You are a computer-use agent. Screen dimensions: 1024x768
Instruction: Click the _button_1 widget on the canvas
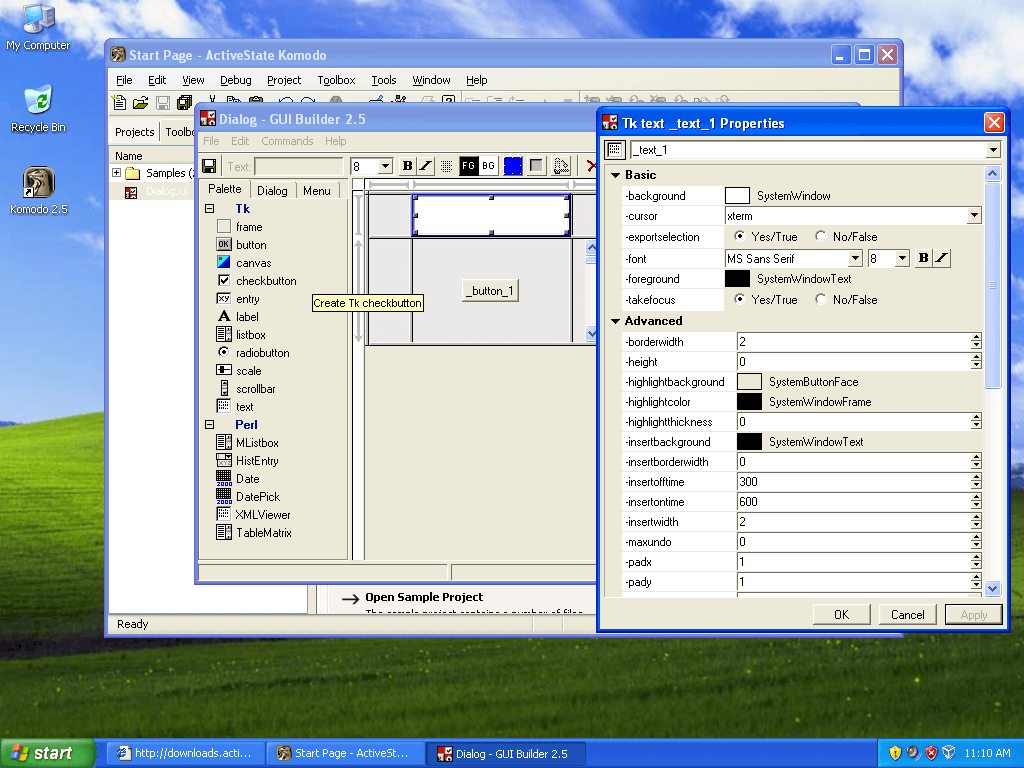490,291
